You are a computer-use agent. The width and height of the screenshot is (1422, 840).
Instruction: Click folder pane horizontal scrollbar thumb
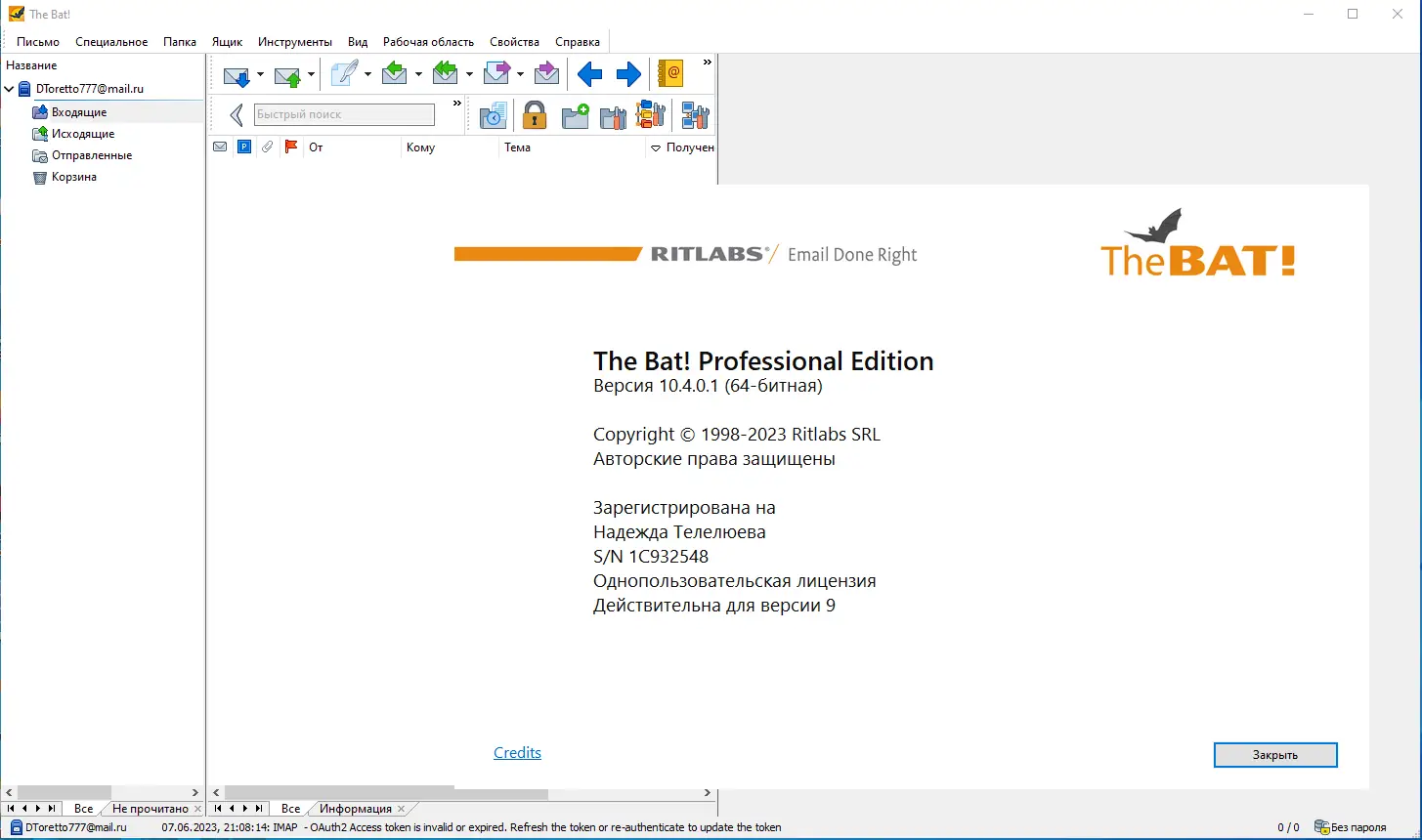tap(65, 793)
